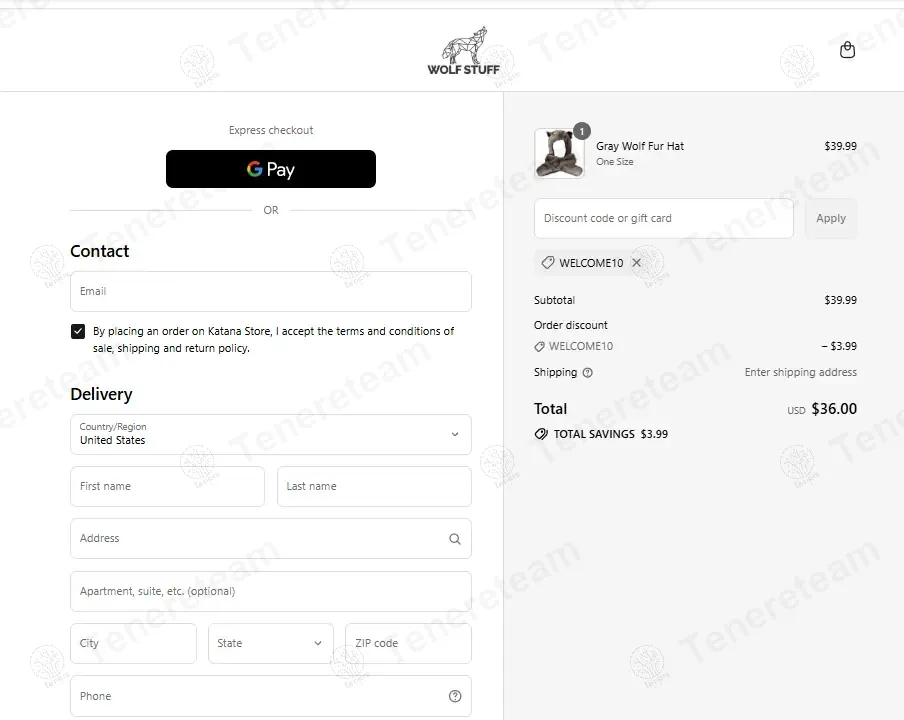
Task: Remove the WELCOME10 discount code
Action: [636, 263]
